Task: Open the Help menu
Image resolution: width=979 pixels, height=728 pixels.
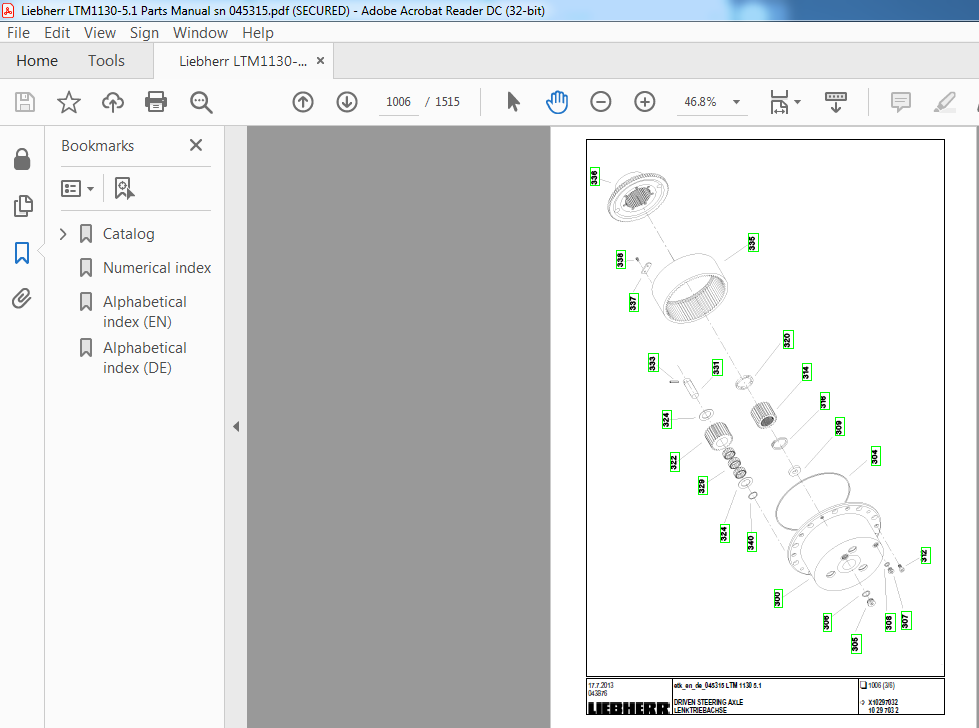Action: click(x=258, y=32)
